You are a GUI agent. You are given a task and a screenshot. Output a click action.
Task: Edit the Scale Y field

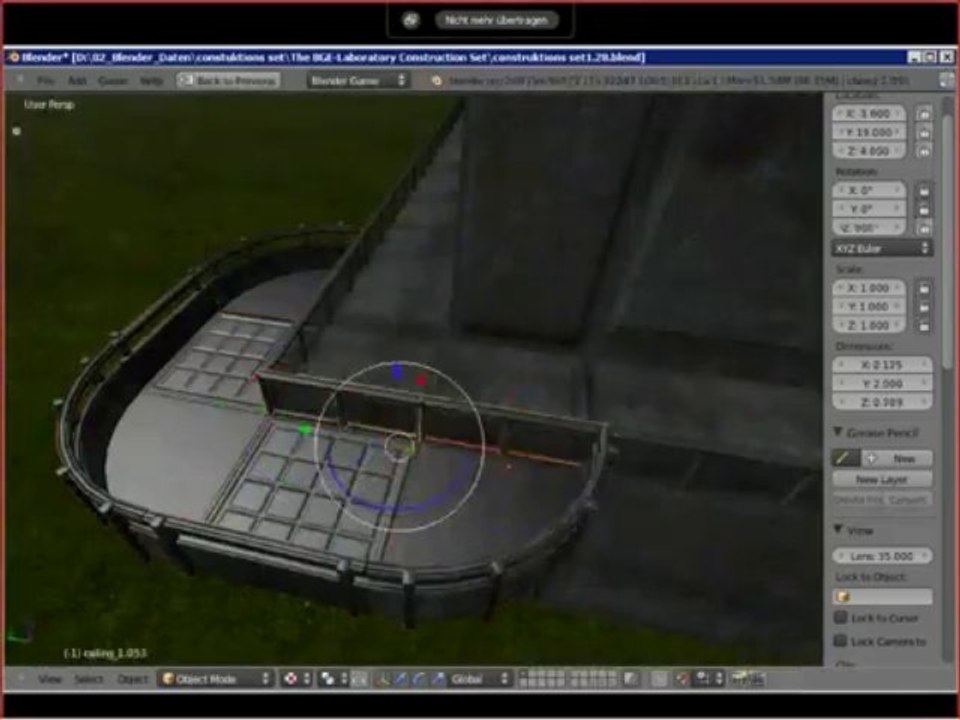pyautogui.click(x=868, y=307)
